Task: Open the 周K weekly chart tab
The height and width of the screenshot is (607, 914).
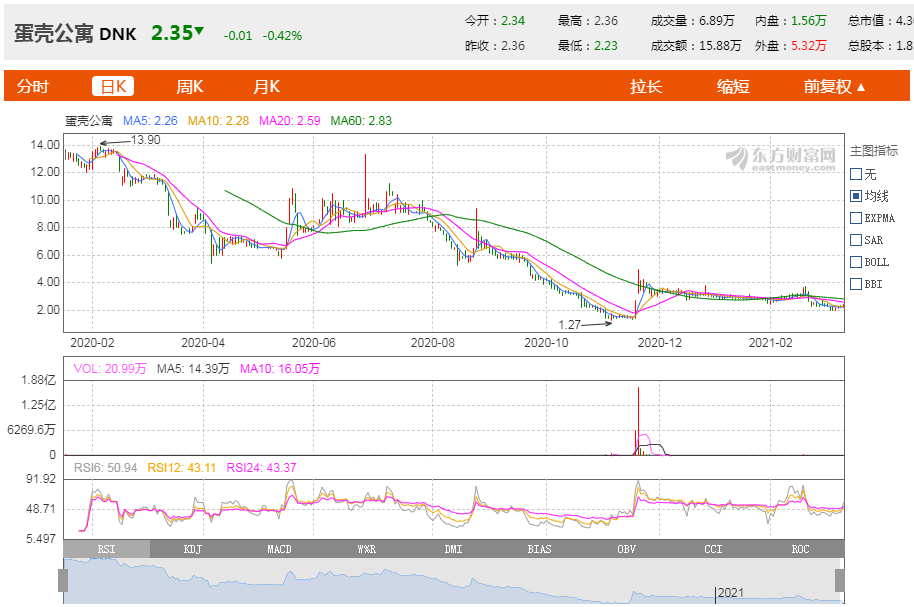Action: pos(189,86)
